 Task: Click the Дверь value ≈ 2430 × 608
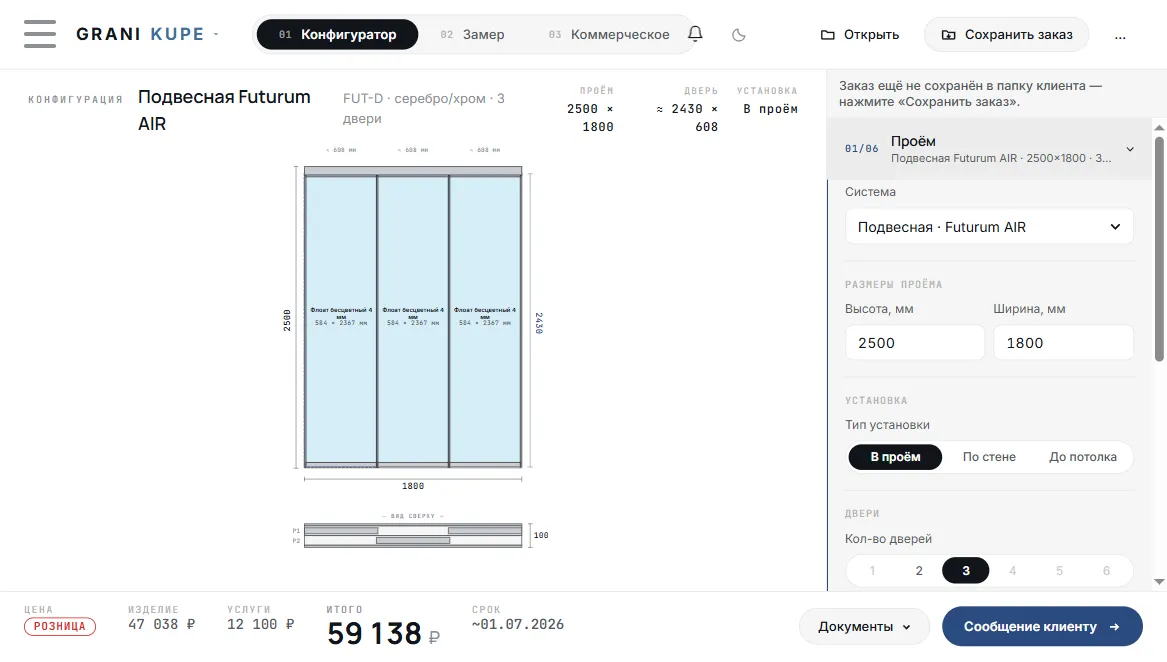pos(687,118)
